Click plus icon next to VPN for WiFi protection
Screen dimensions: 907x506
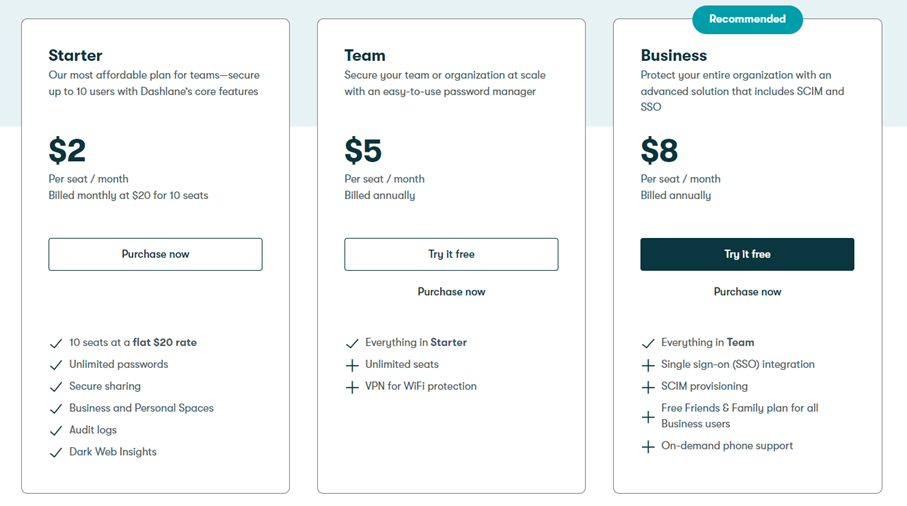(352, 387)
